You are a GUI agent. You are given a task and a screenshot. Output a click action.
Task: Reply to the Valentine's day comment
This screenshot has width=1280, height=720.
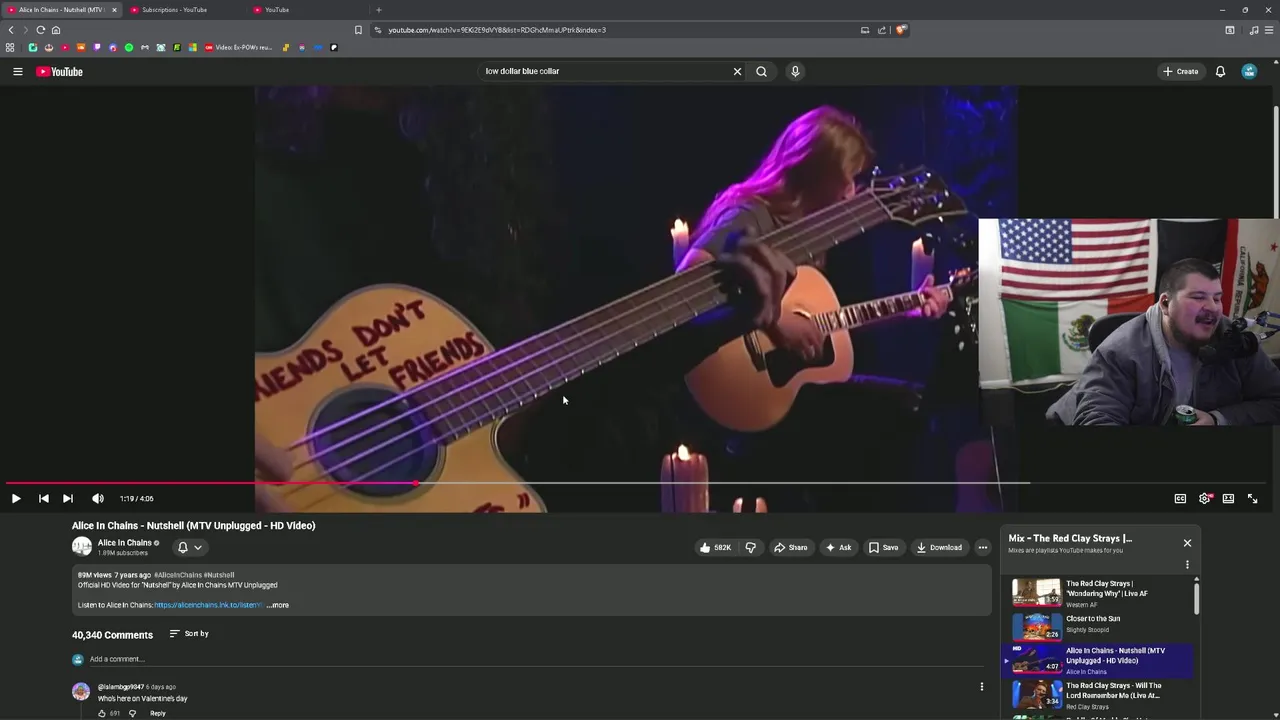[157, 713]
